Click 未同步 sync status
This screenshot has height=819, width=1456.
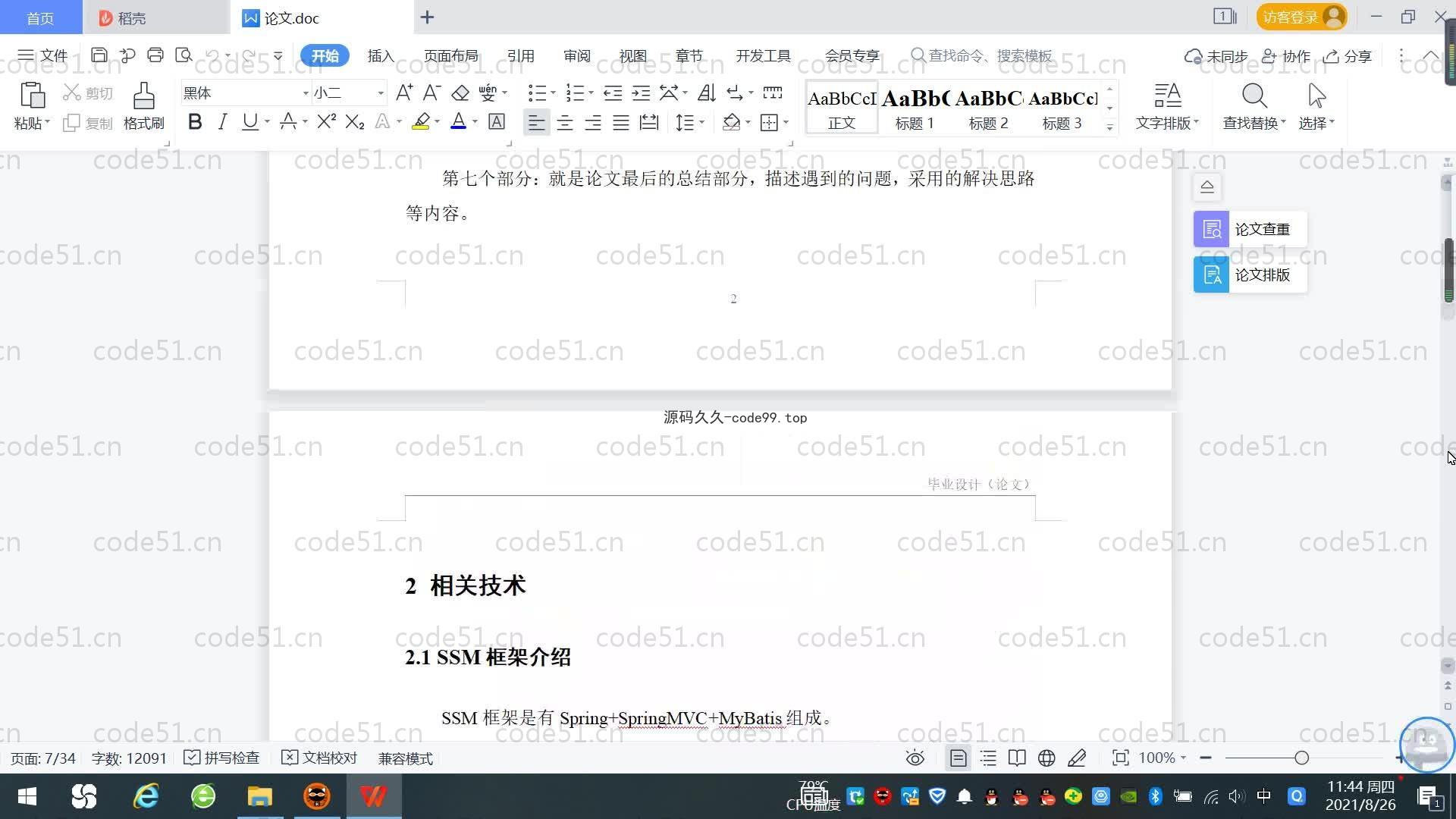[x=1216, y=56]
